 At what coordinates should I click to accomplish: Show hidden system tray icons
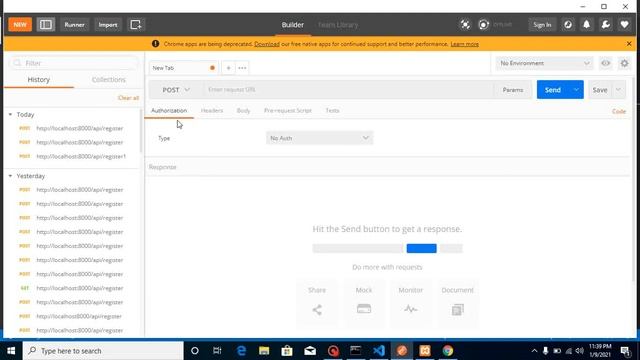click(534, 351)
